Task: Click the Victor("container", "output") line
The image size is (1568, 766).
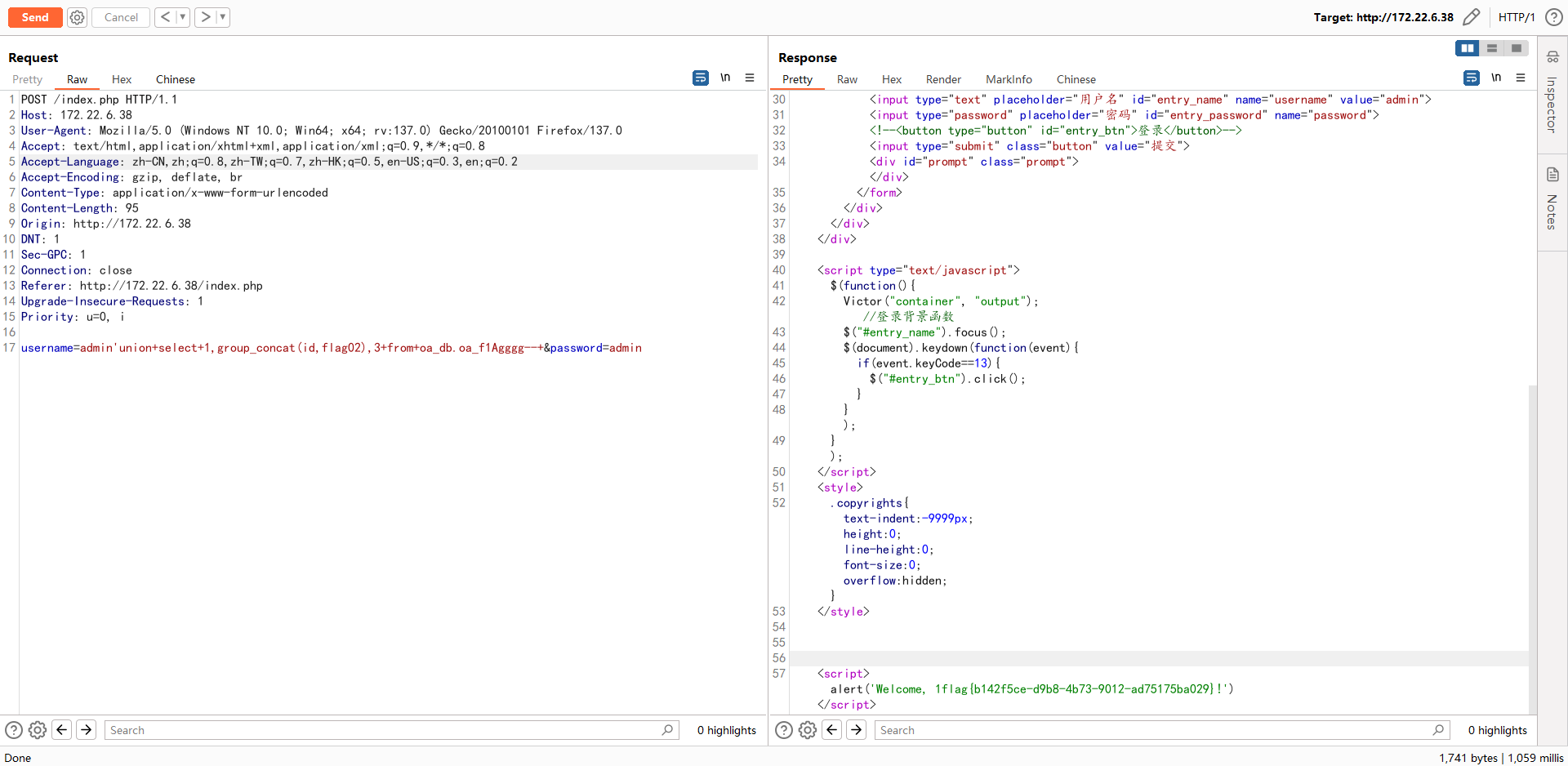Action: pyautogui.click(x=941, y=301)
